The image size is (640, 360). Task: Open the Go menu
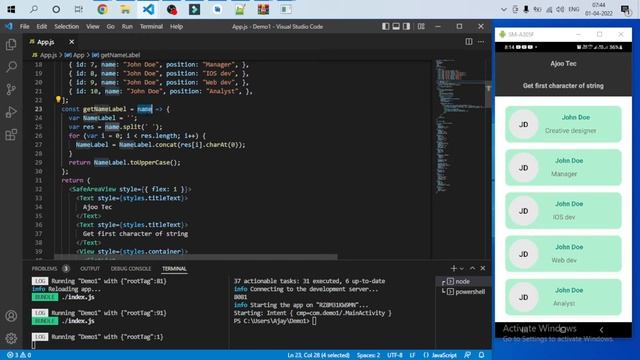110,27
